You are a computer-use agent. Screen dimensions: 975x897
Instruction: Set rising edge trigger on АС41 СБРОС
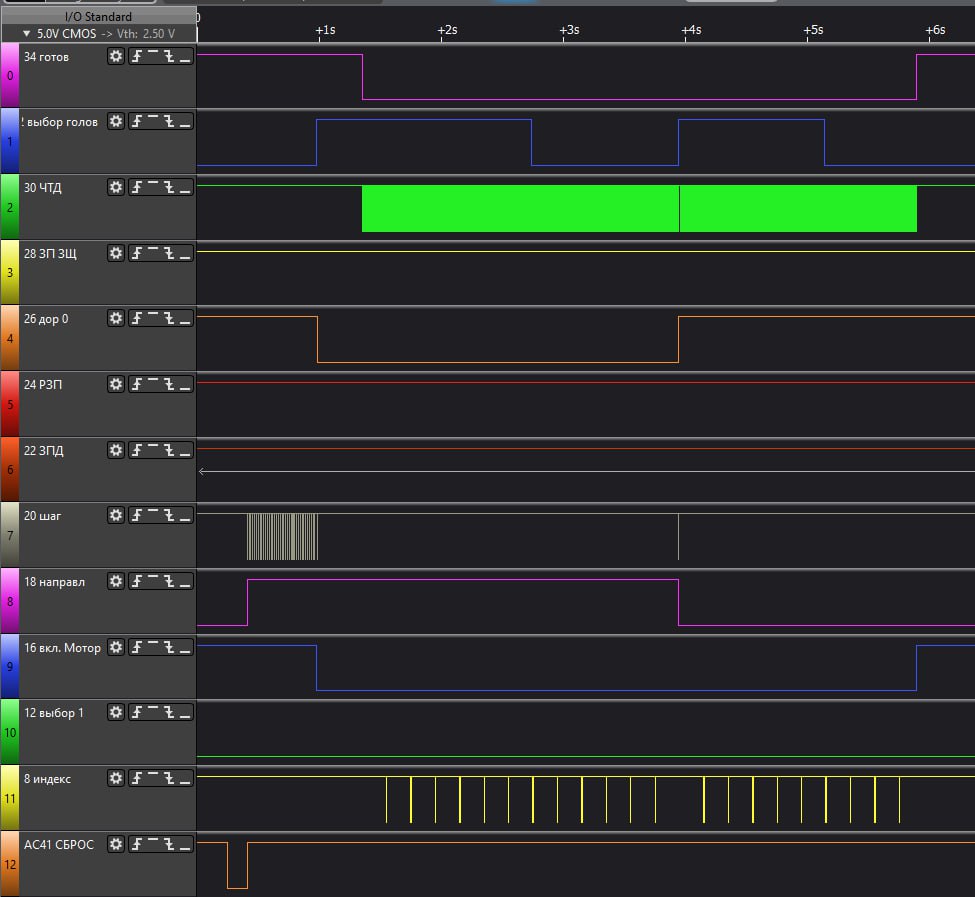[137, 845]
